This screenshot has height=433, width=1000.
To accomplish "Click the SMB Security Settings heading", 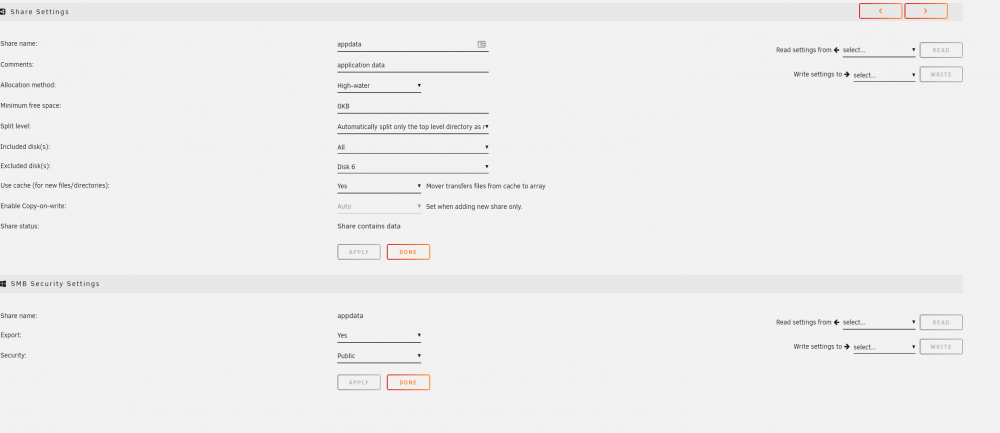I will point(55,284).
